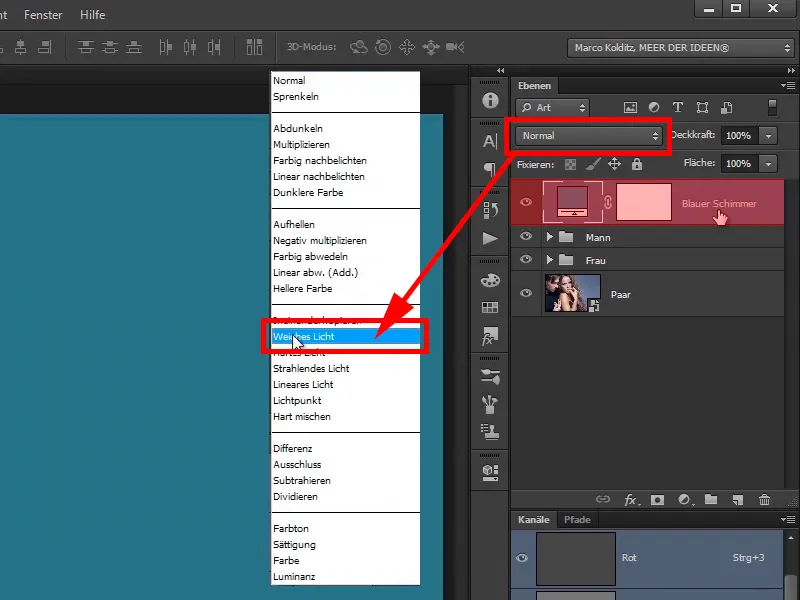Click the 3D roll mode icon
Viewport: 800px width, 600px height.
[383, 47]
